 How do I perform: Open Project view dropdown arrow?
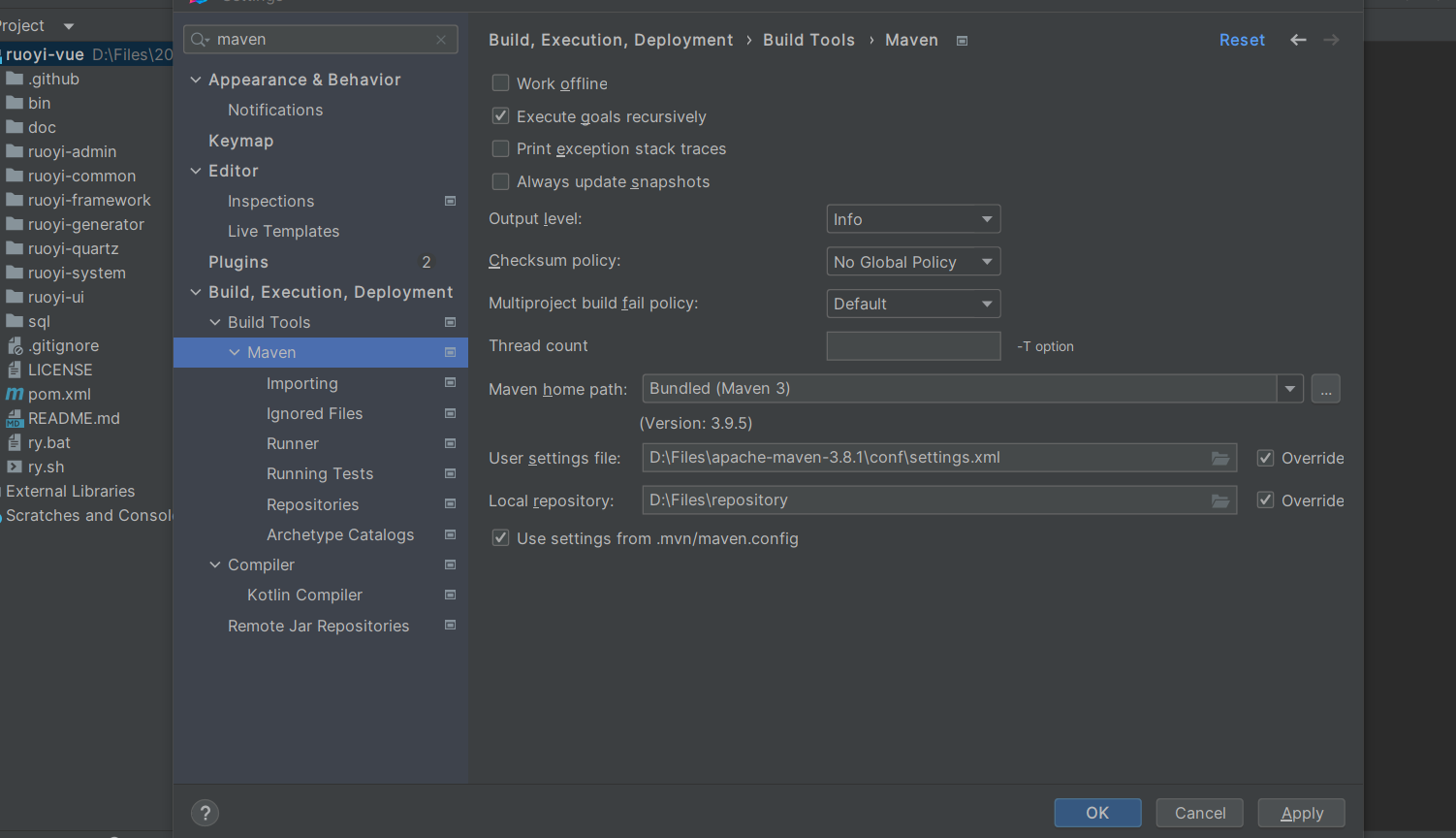pyautogui.click(x=68, y=26)
